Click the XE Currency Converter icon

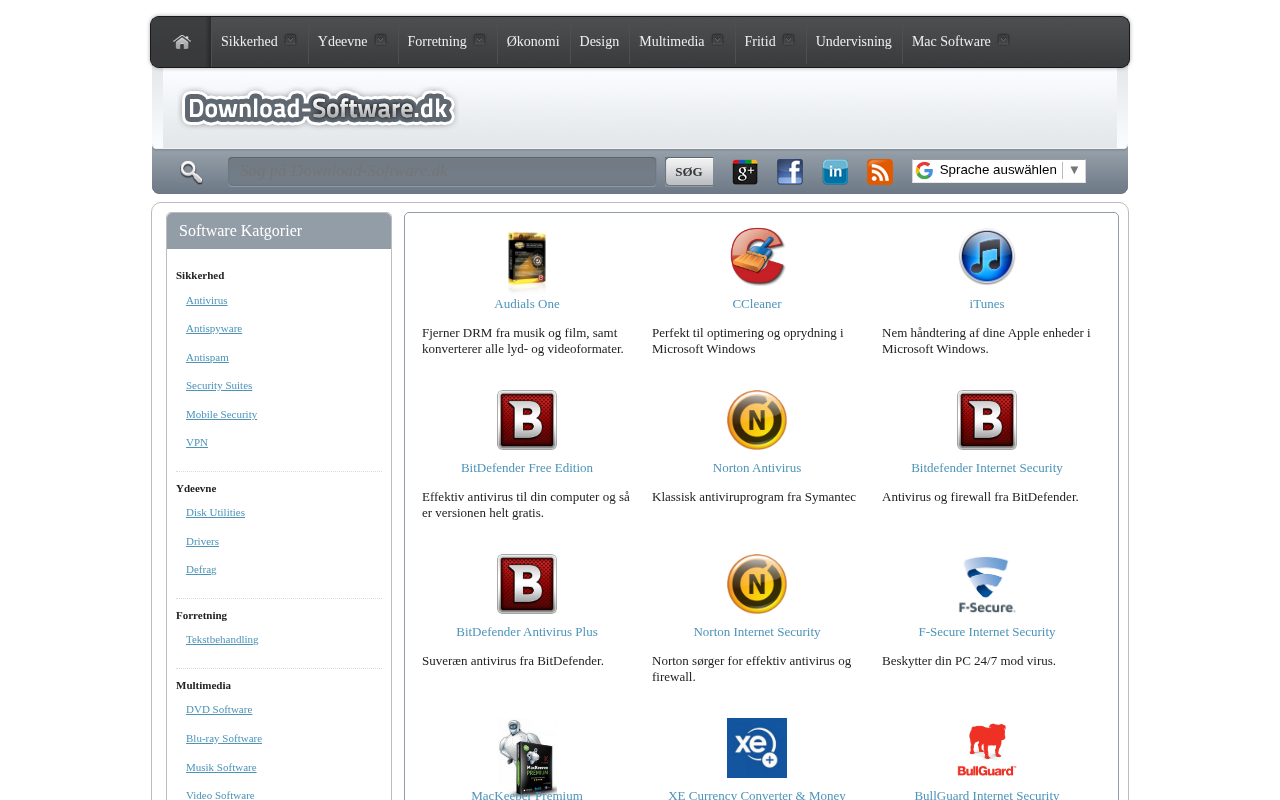(x=757, y=748)
